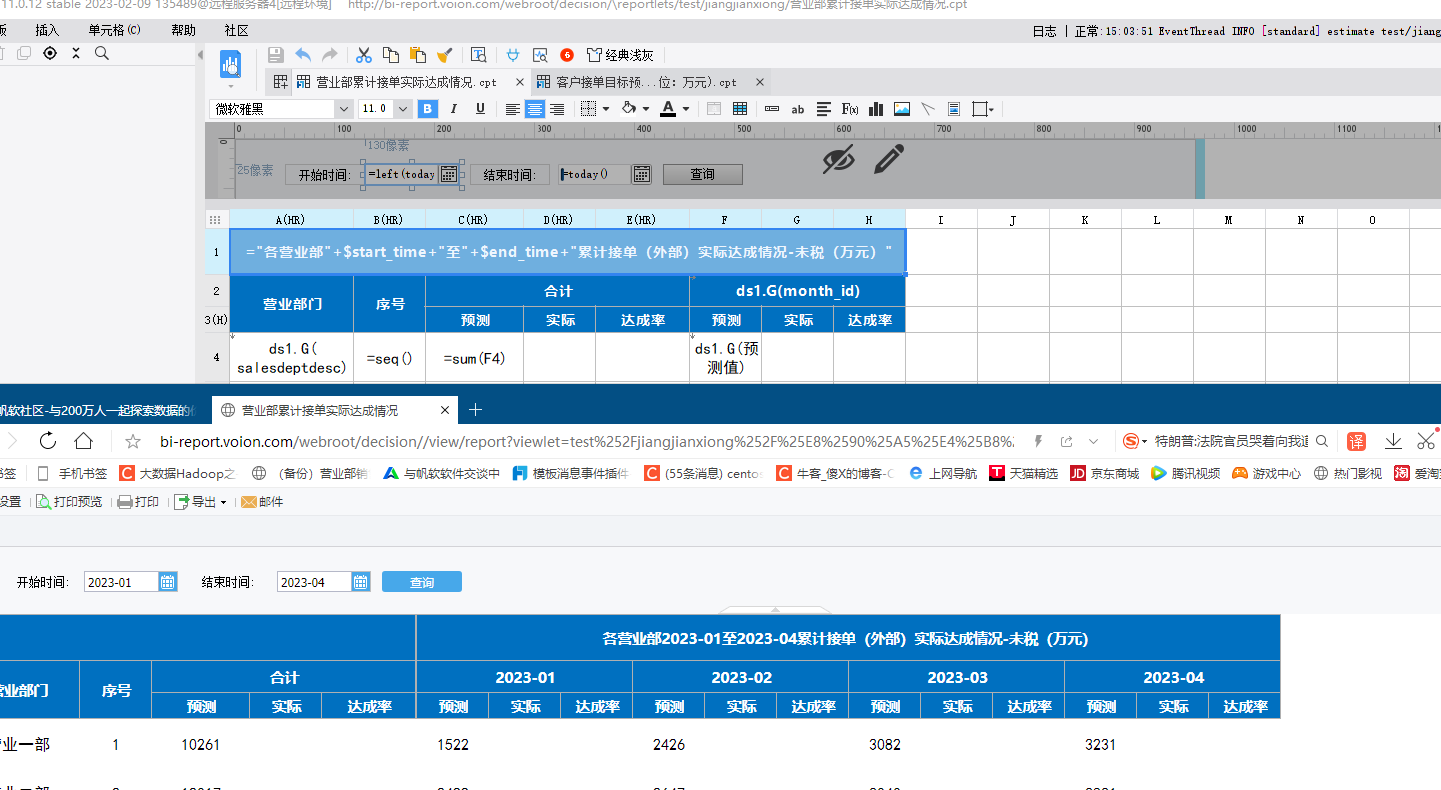
Task: Click 打印预览 print preview link
Action: click(x=70, y=502)
